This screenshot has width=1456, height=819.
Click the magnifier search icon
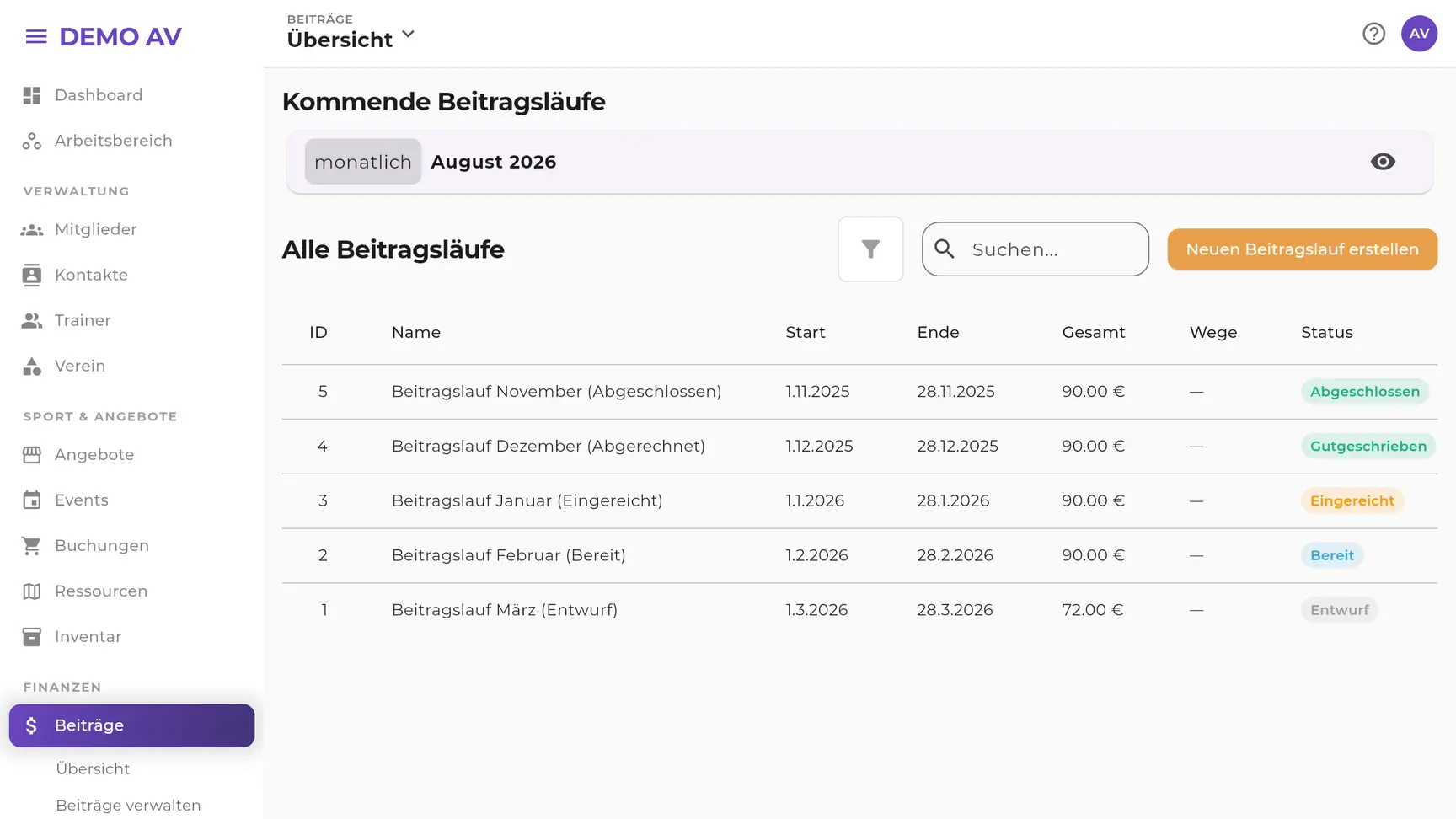coord(945,249)
